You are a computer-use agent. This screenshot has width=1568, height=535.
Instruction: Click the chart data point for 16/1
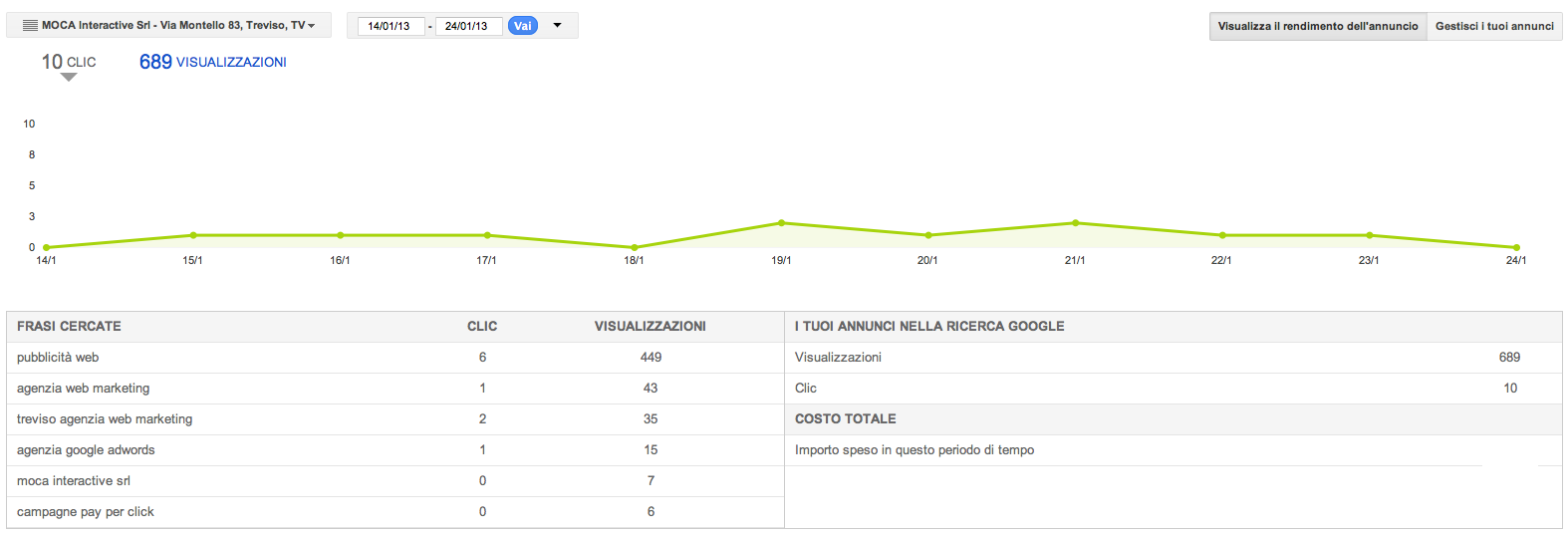341,235
